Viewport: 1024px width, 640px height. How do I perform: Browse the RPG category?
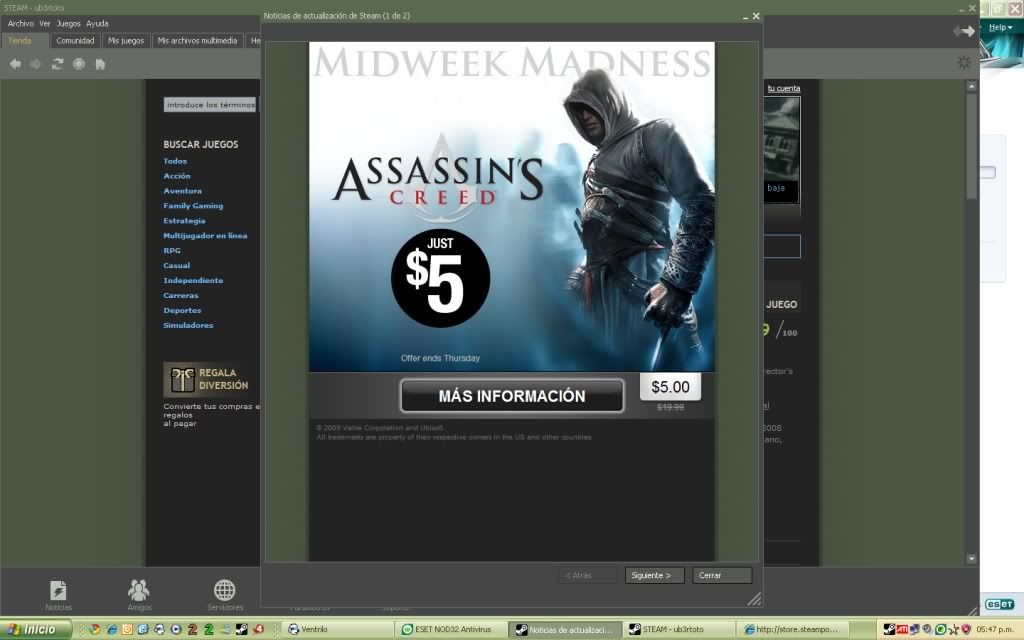click(172, 251)
